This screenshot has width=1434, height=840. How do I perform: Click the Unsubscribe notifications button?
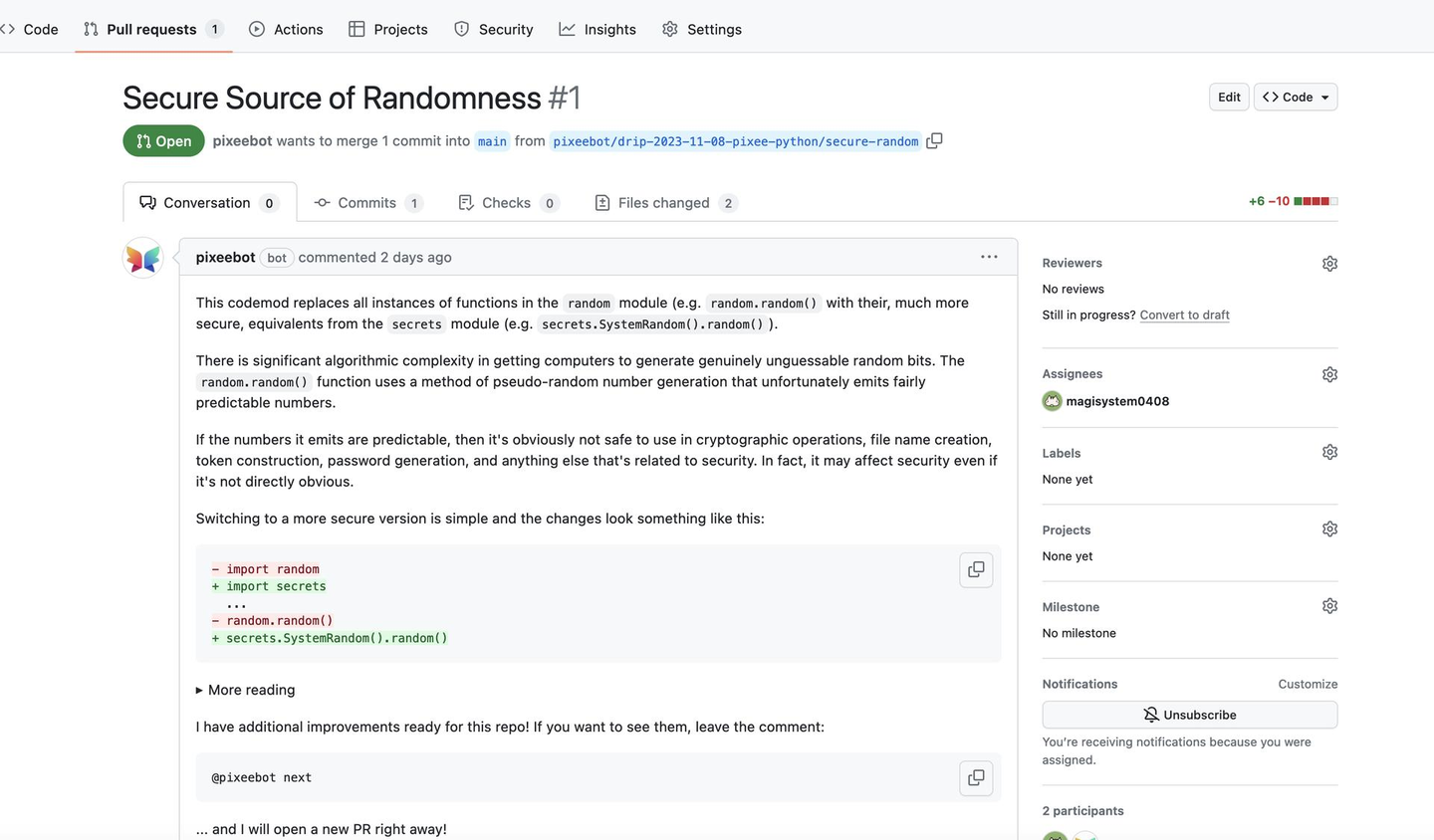coord(1189,715)
